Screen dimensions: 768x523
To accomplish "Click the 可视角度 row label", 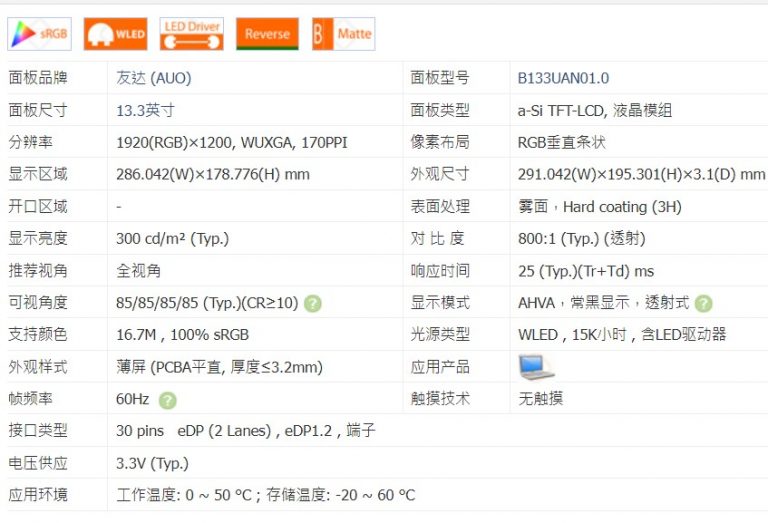I will pos(38,303).
